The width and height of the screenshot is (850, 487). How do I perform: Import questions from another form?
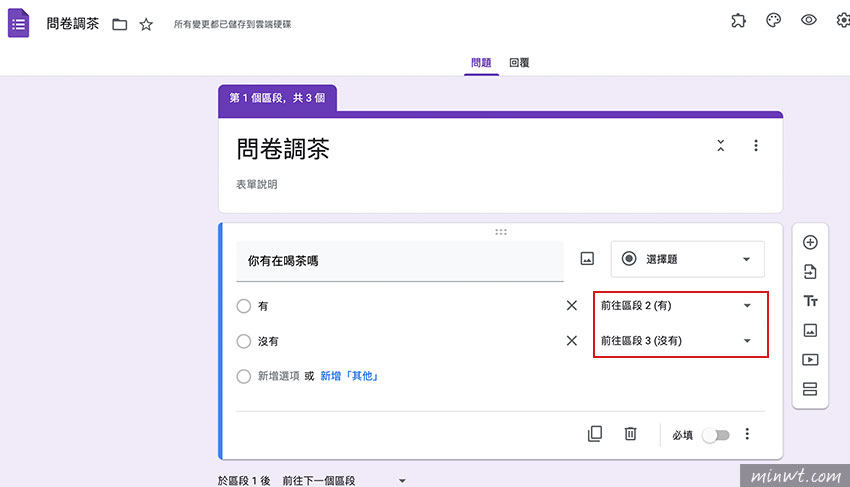click(x=810, y=272)
